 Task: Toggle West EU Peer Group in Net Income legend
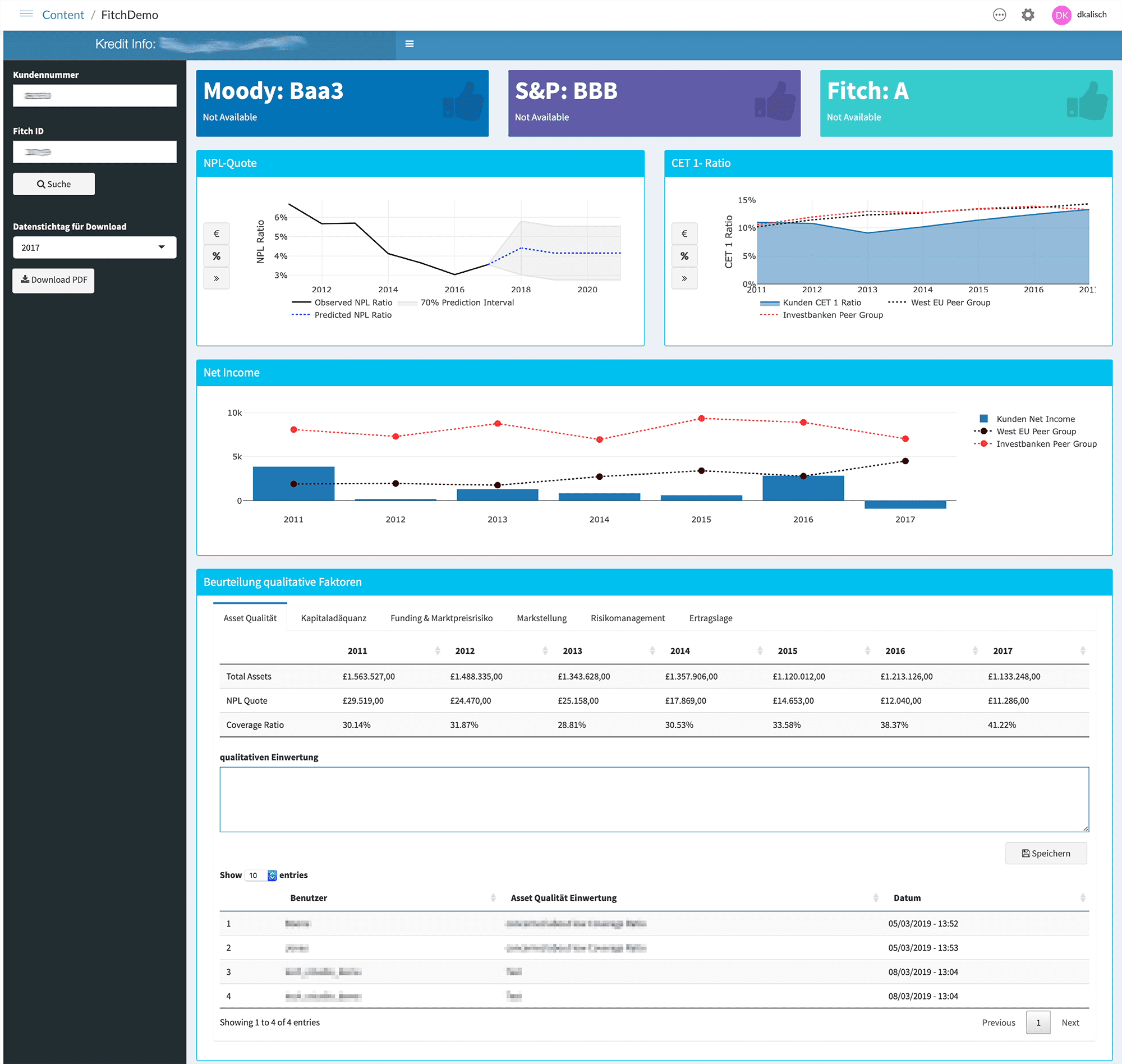pyautogui.click(x=1025, y=432)
